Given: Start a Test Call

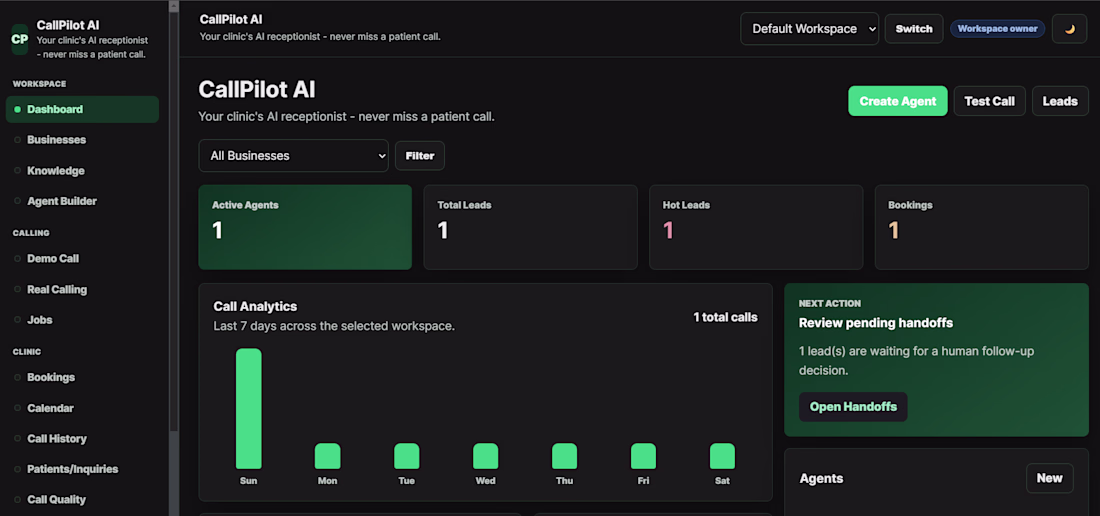Looking at the screenshot, I should [989, 101].
